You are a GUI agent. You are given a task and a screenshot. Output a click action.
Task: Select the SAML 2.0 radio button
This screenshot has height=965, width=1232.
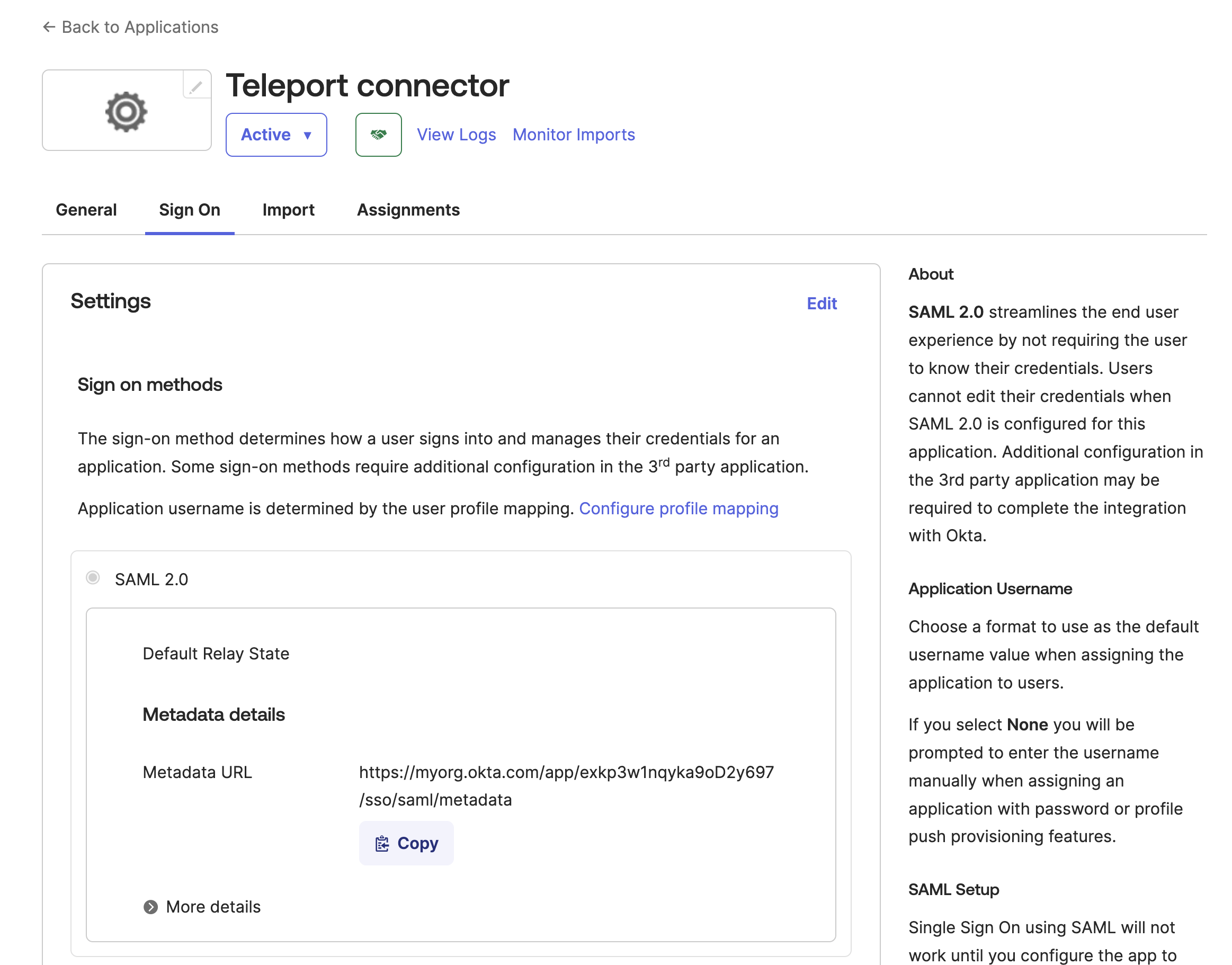click(x=93, y=578)
